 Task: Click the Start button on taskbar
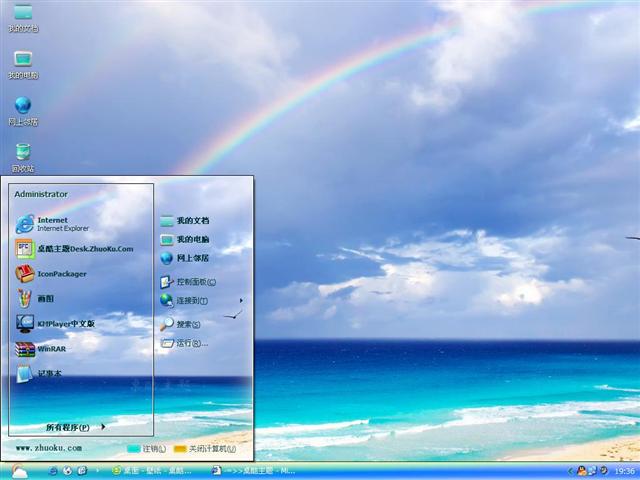click(19, 471)
